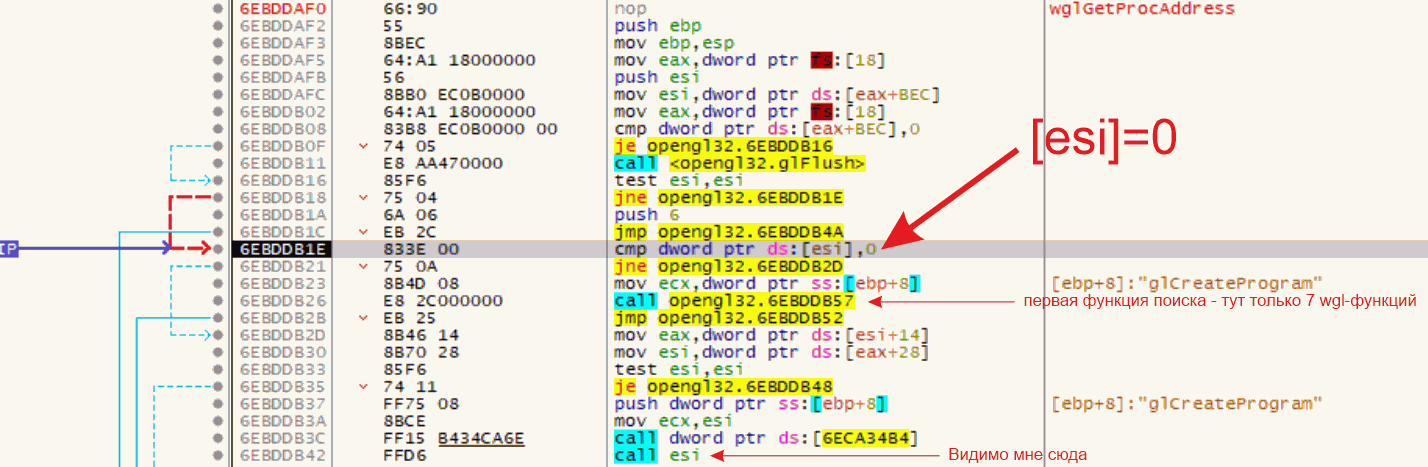Toggle breakpoint dot at address 6EBDDB1E
Screen dimensions: 1428x467
tap(217, 249)
